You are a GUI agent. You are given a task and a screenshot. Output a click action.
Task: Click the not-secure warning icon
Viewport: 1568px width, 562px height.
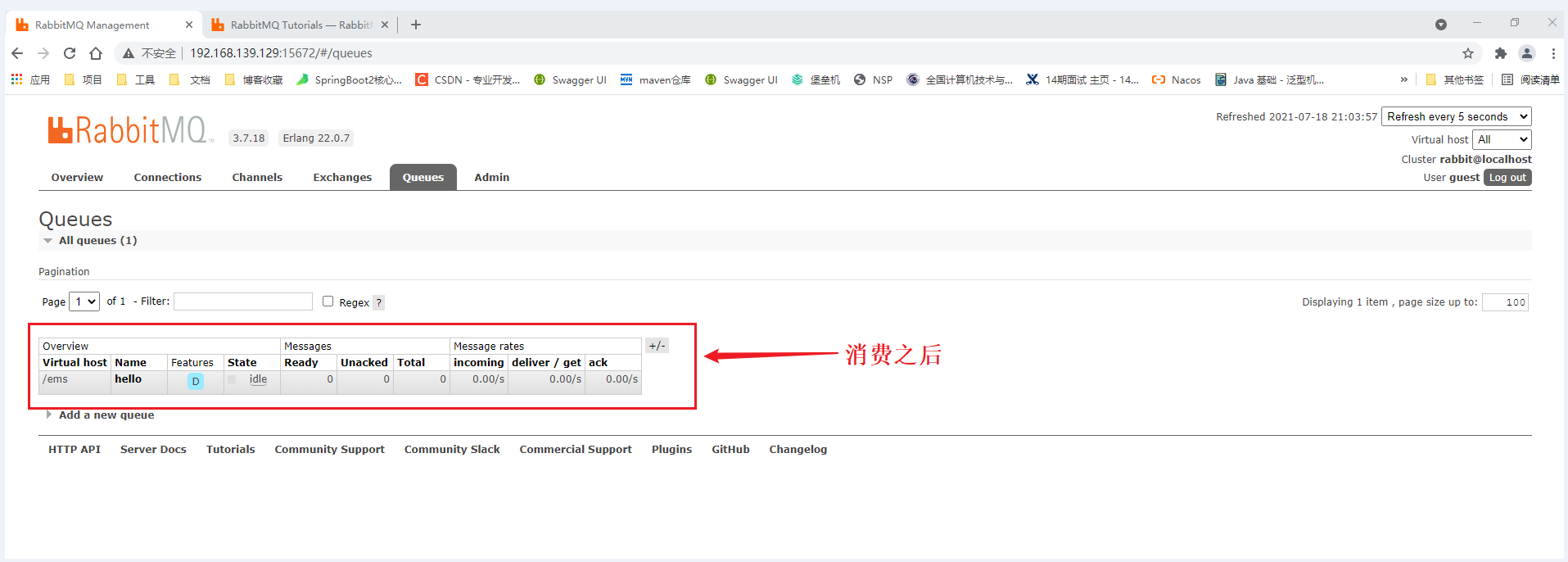coord(129,53)
